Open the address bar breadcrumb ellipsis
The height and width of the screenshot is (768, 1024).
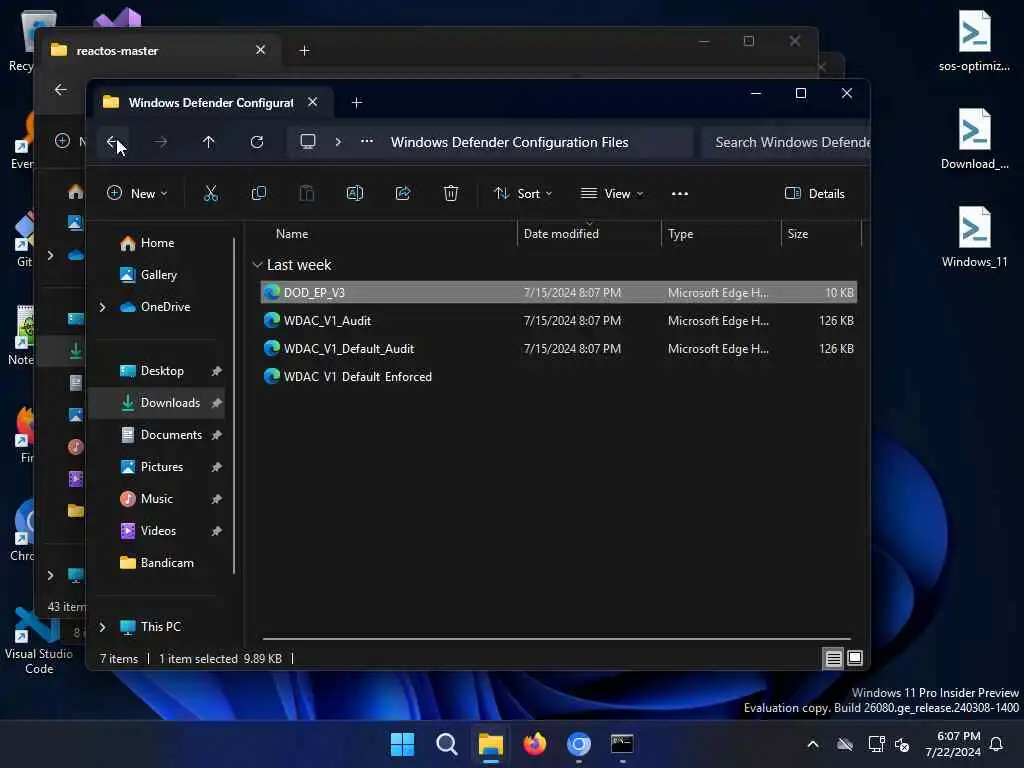(367, 141)
